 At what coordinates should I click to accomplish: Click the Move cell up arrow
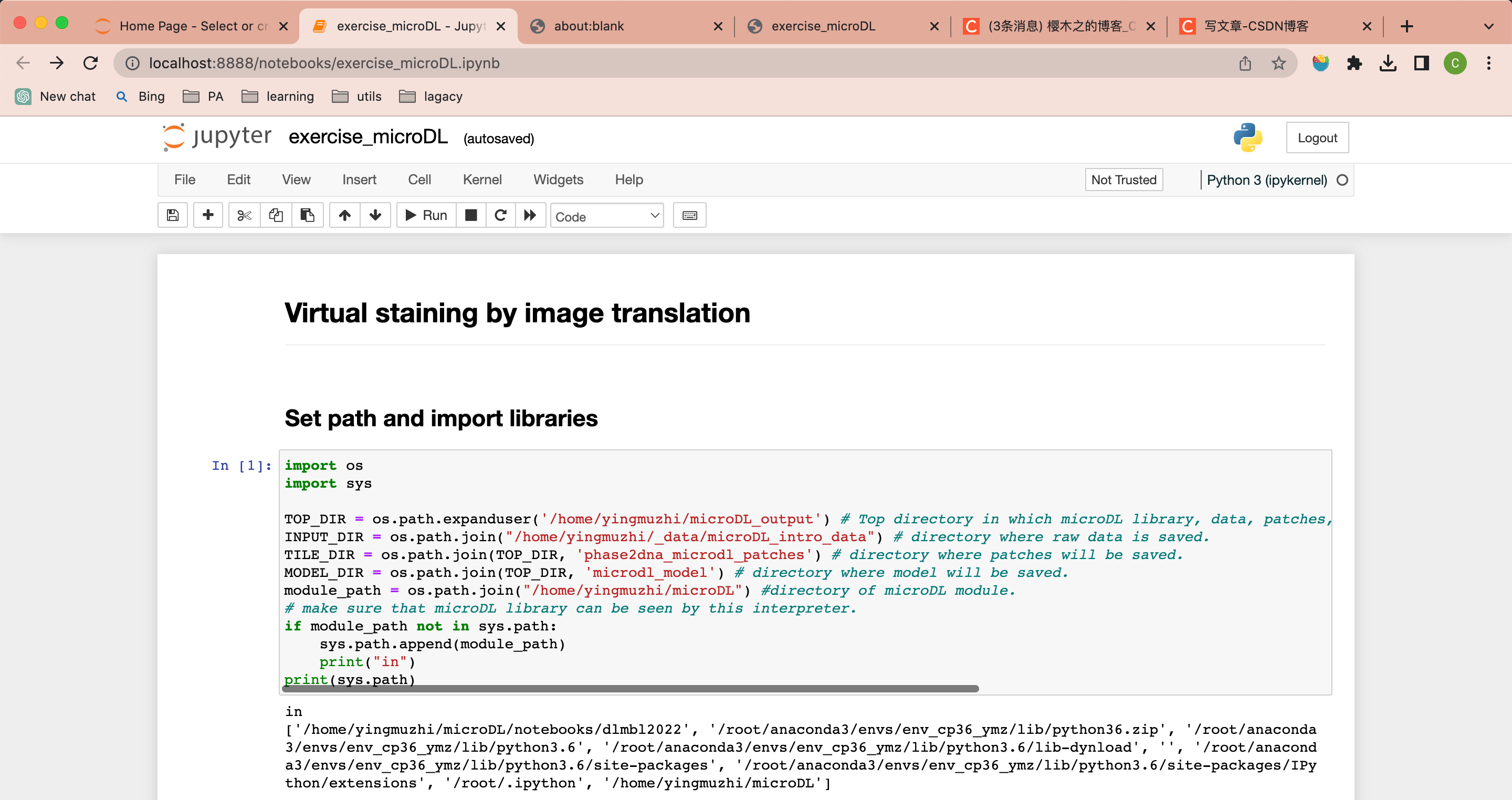tap(344, 216)
